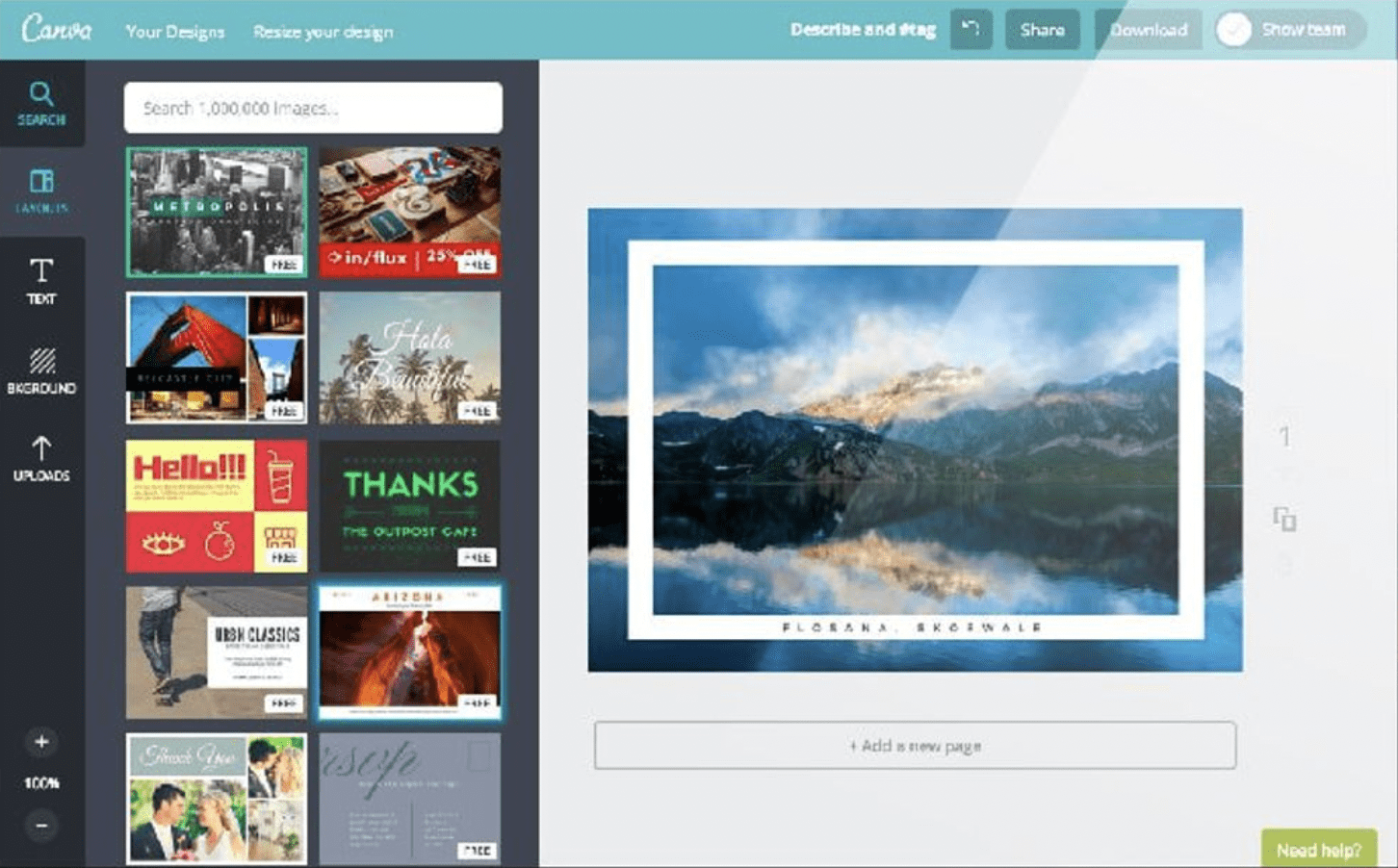Screen dimensions: 1398x868
Task: Open Resize your design
Action: tap(323, 30)
